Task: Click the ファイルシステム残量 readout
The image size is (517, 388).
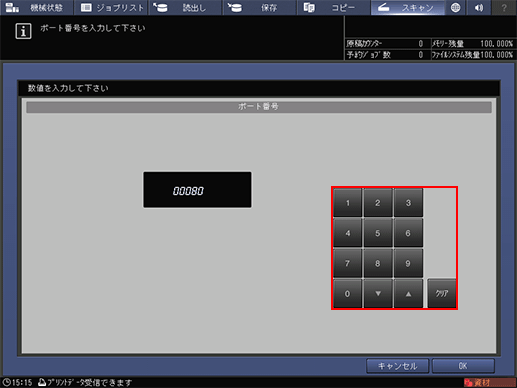Action: (x=473, y=55)
